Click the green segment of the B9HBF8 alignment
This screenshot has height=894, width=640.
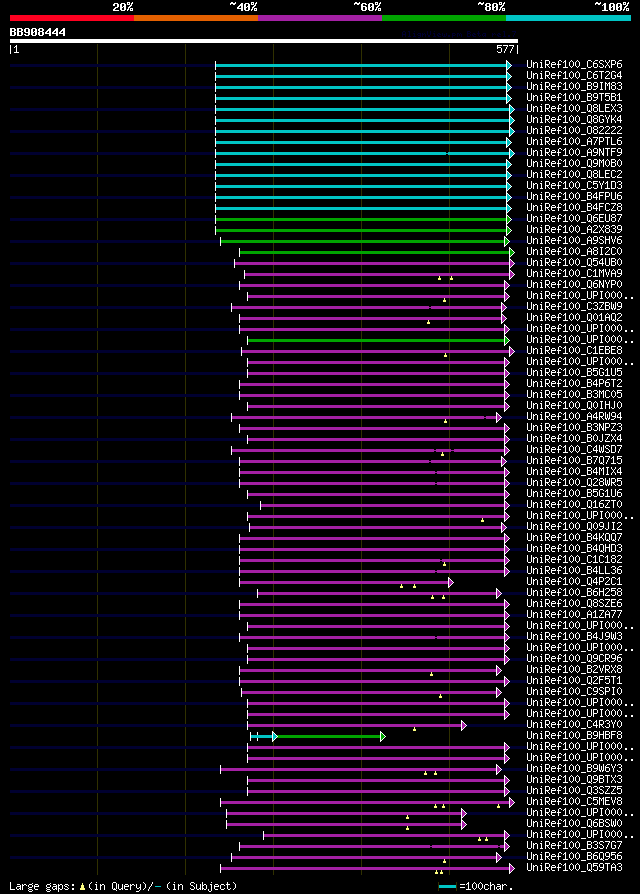point(329,737)
